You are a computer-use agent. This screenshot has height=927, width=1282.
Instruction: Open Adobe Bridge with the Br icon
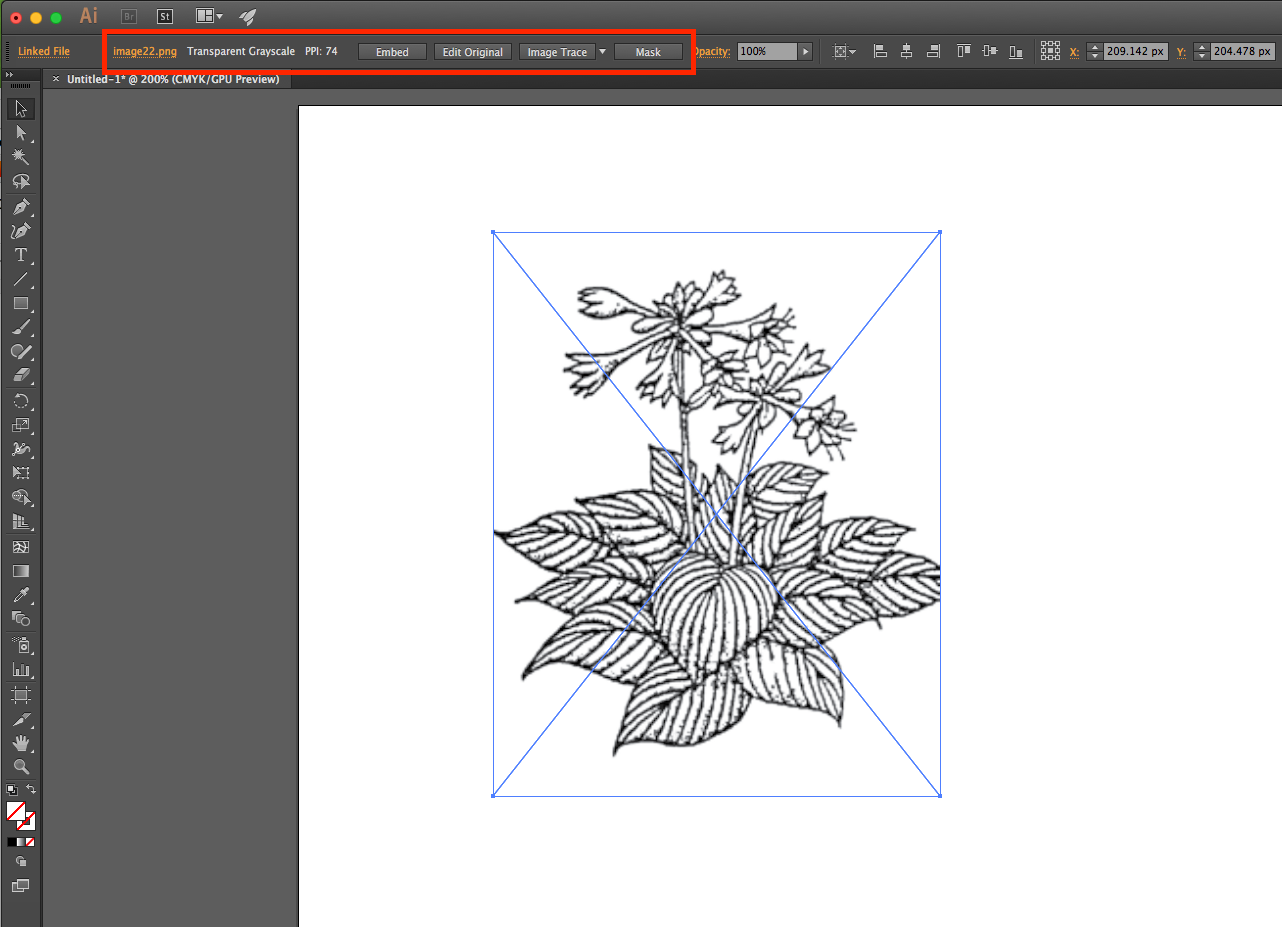click(x=129, y=16)
